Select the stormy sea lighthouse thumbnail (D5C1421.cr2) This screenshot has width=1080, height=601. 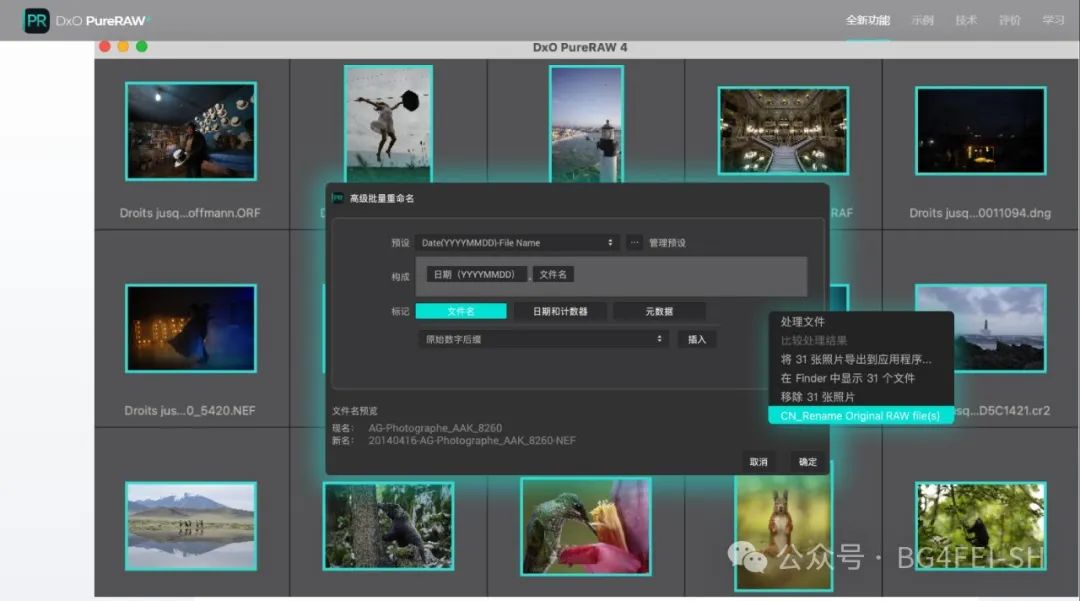point(1000,328)
